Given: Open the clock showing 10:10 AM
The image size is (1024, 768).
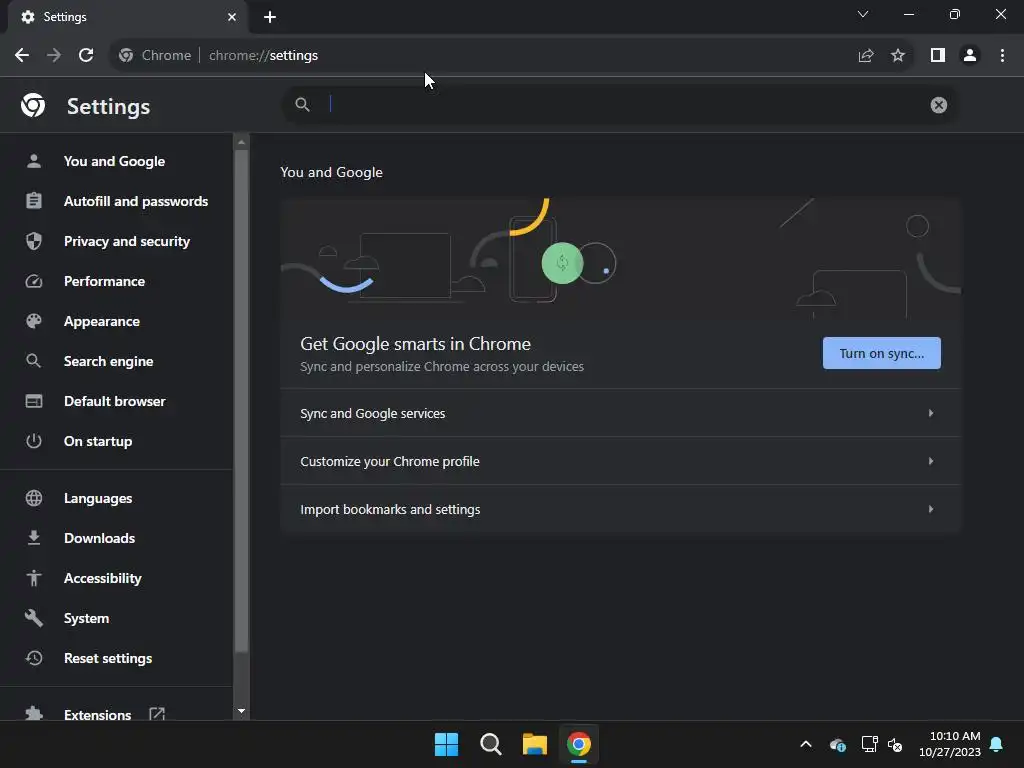Looking at the screenshot, I should (950, 744).
